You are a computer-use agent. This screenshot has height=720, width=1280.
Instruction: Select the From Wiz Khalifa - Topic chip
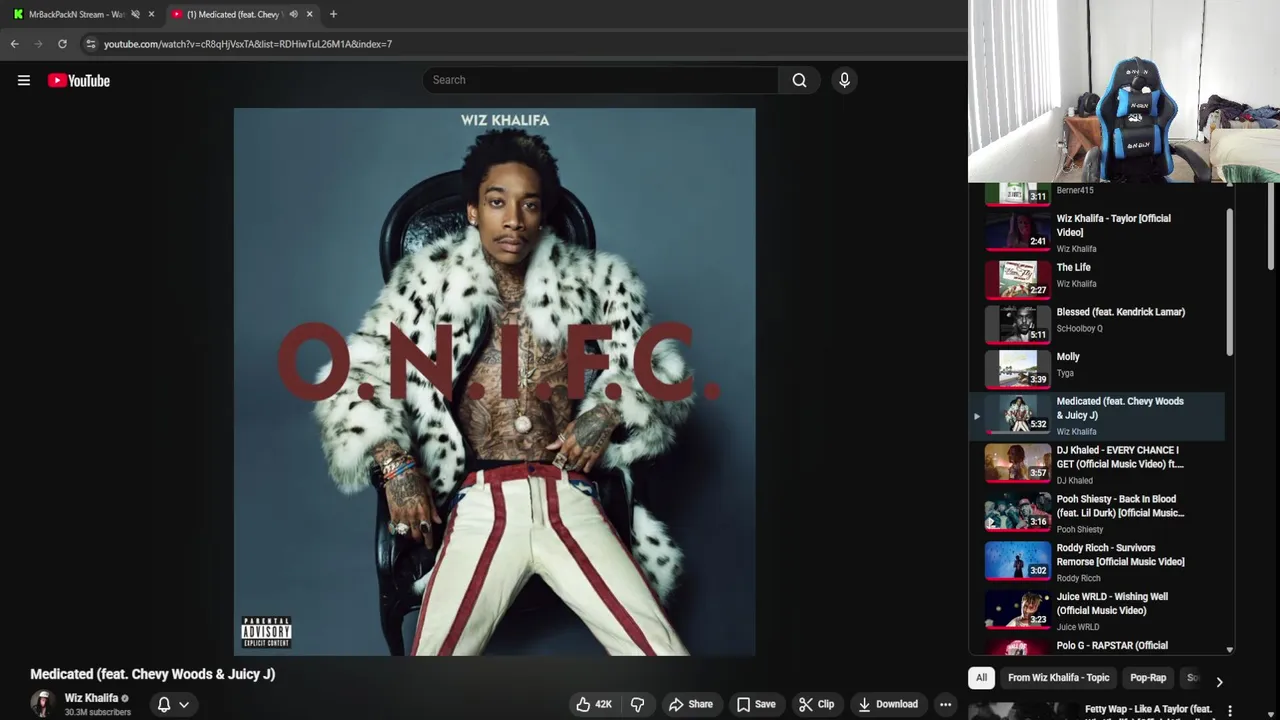[x=1058, y=677]
